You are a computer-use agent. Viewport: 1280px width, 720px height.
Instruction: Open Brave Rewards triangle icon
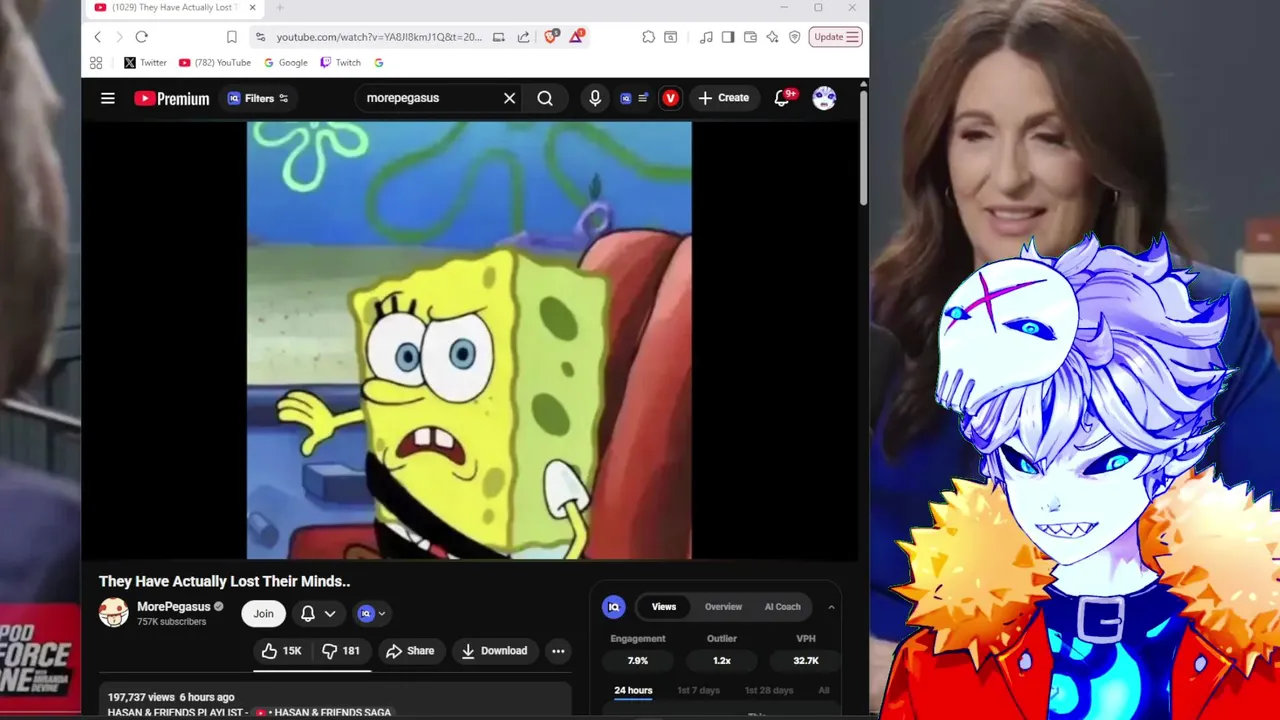coord(577,37)
